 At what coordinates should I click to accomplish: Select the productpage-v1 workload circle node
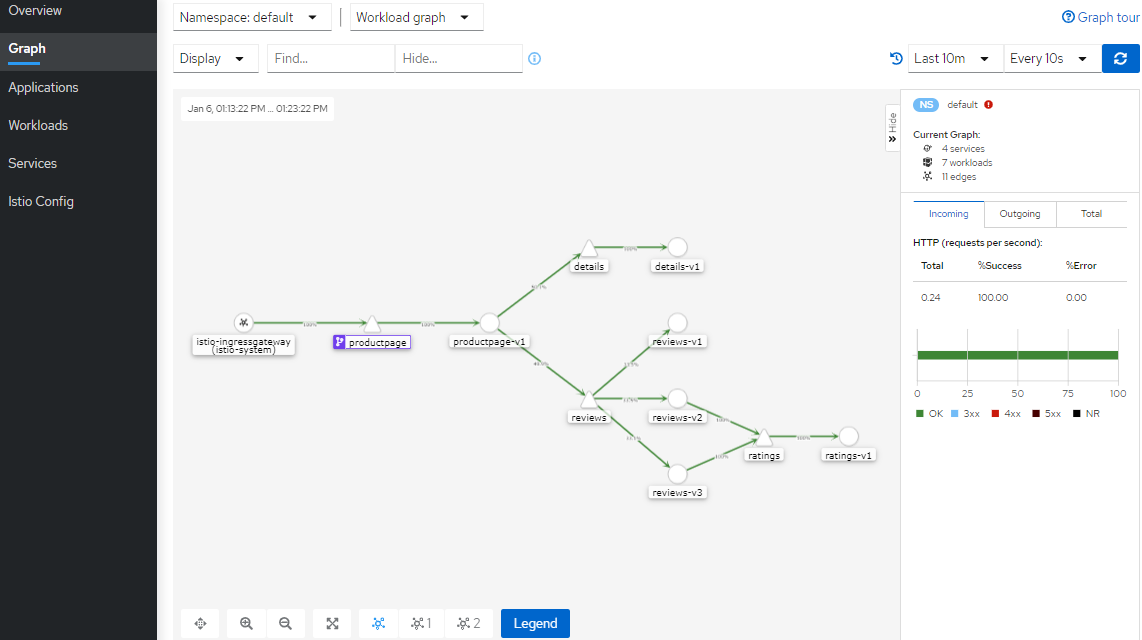[x=489, y=323]
